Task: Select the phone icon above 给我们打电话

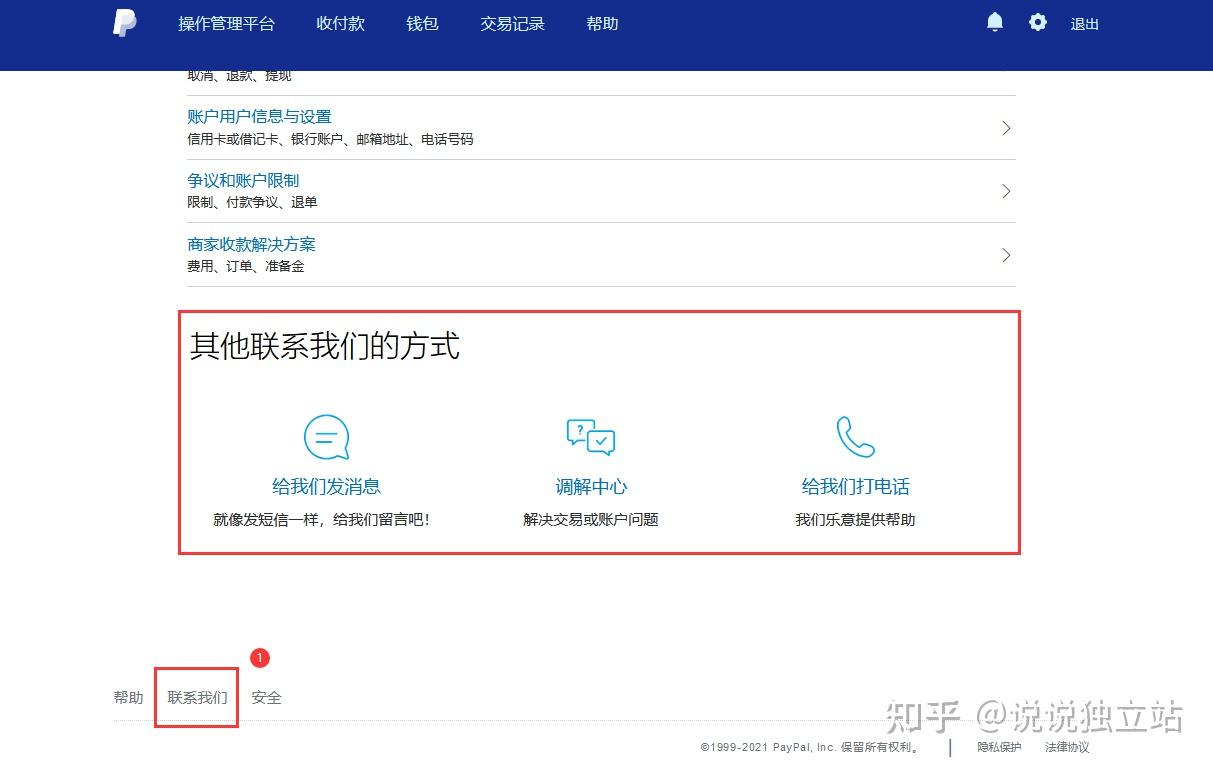Action: tap(855, 436)
